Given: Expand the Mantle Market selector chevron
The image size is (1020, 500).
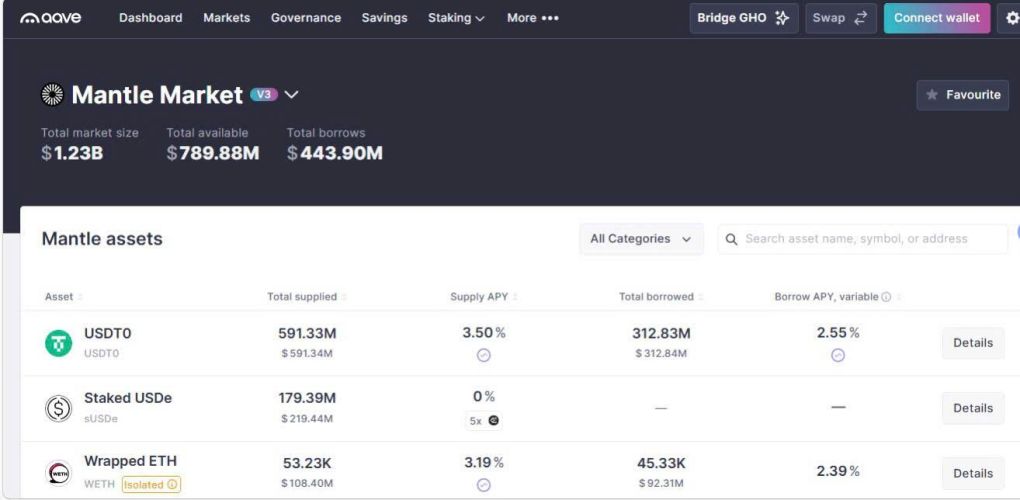Looking at the screenshot, I should (291, 95).
